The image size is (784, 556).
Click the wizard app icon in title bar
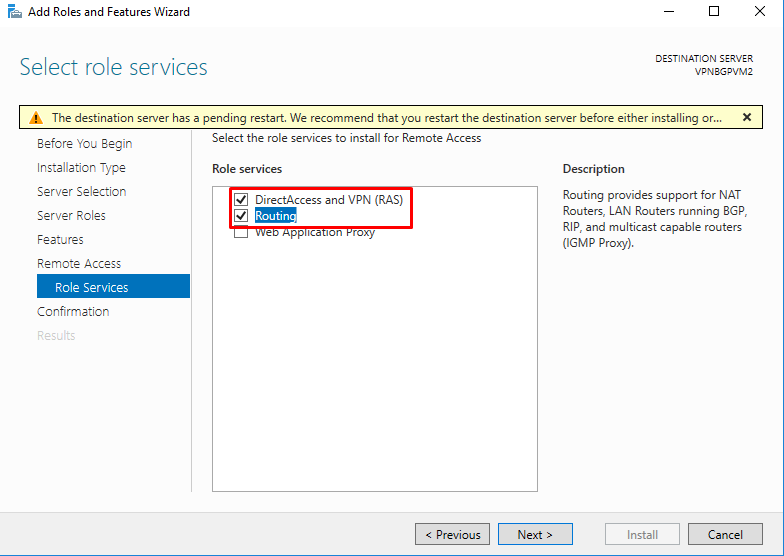pos(12,12)
